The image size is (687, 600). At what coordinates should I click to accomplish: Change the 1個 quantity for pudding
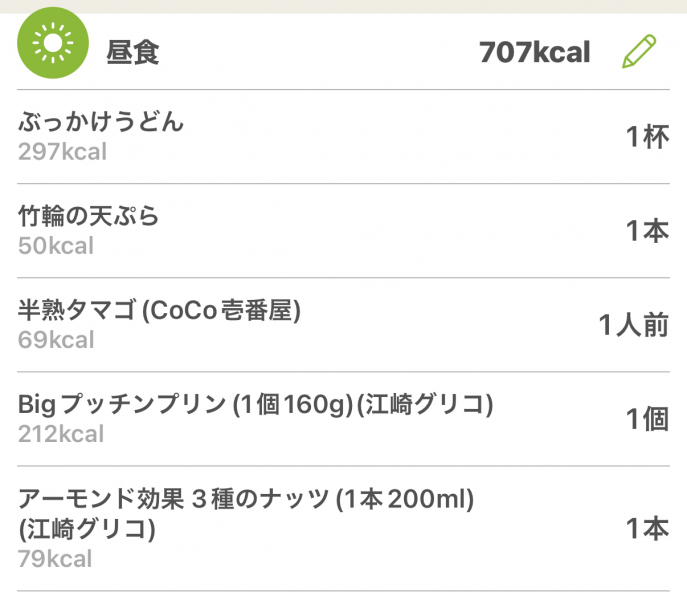[x=647, y=419]
